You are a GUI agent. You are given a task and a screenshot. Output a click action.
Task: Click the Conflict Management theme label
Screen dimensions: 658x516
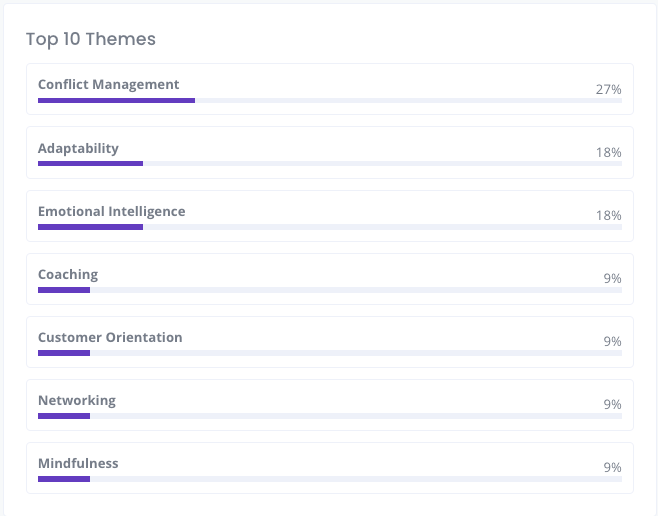coord(108,84)
